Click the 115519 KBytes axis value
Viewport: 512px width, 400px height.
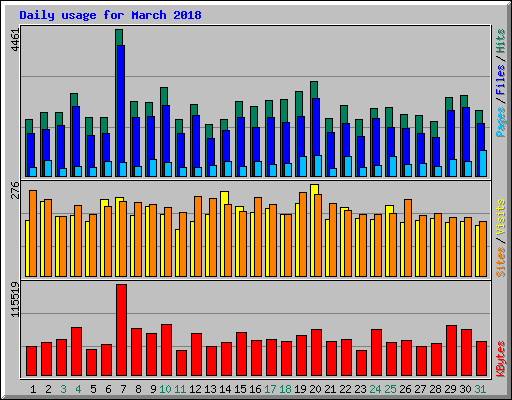pos(16,299)
